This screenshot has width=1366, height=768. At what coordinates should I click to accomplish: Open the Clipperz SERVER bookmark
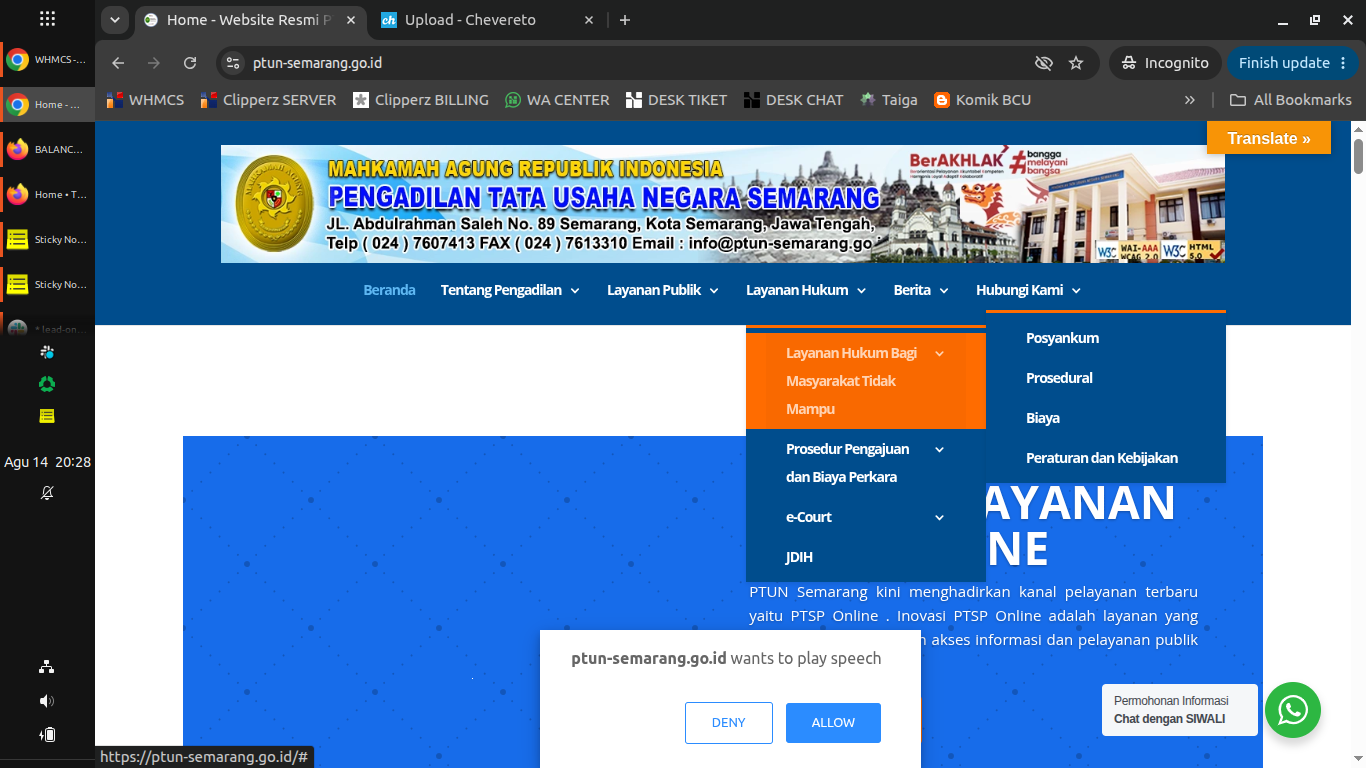pyautogui.click(x=269, y=100)
